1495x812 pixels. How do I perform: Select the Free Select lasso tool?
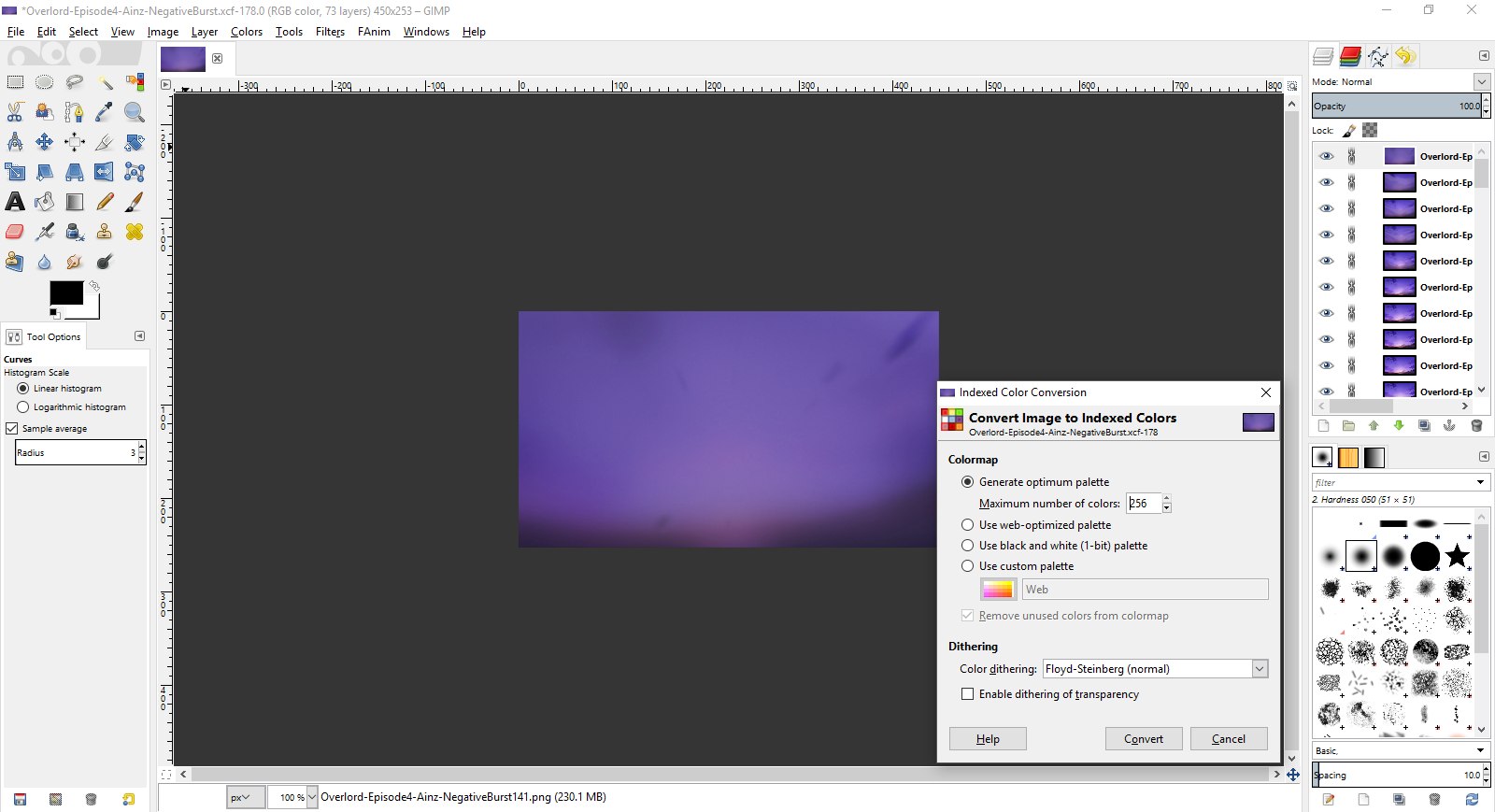[x=75, y=82]
